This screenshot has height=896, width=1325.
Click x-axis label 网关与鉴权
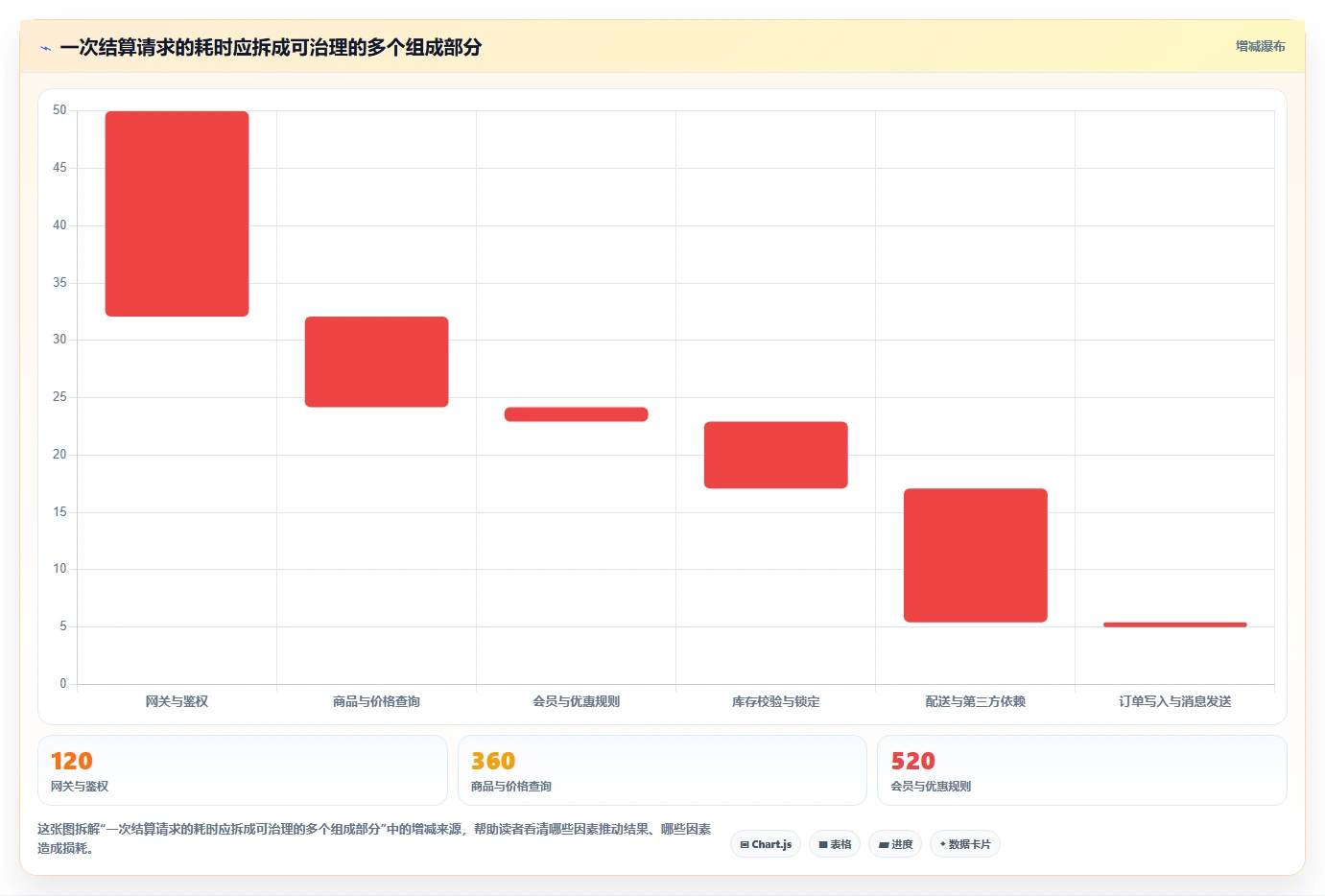177,701
